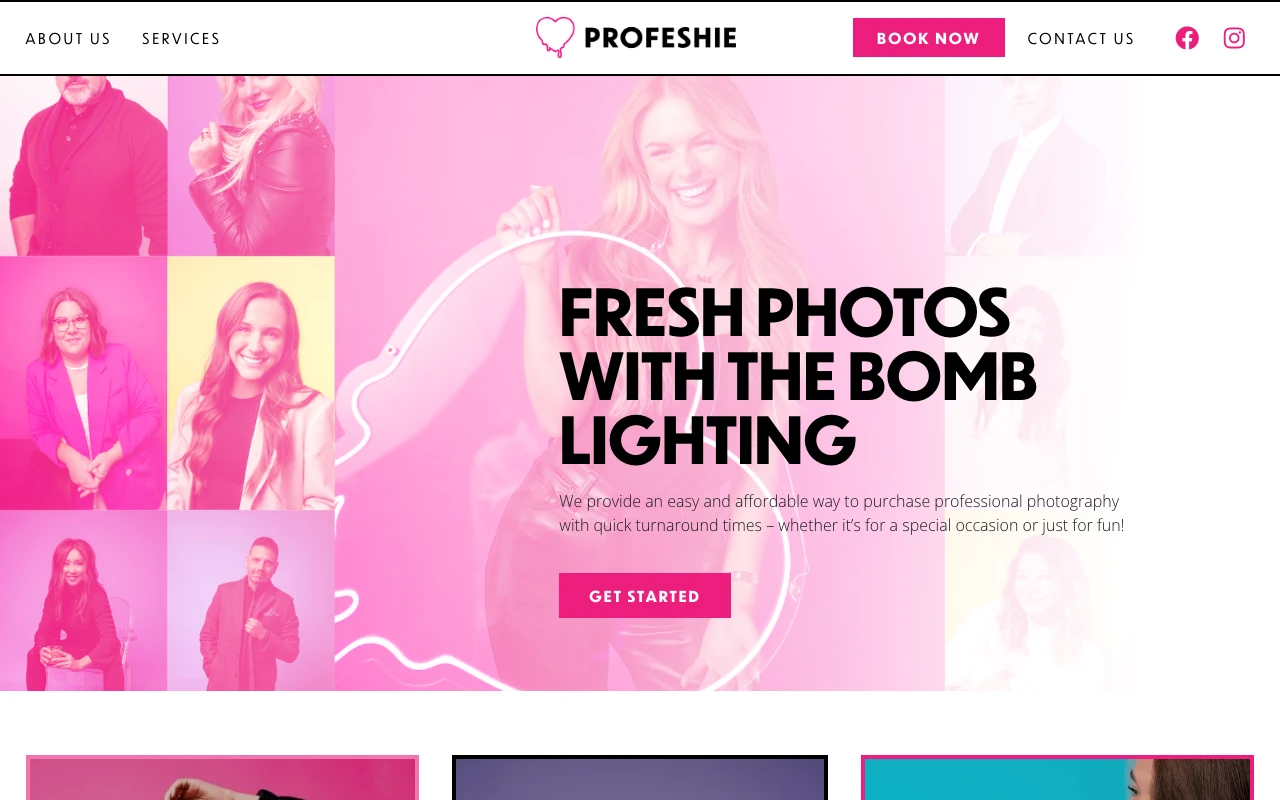Click the Fresh Photos headline text

click(798, 376)
